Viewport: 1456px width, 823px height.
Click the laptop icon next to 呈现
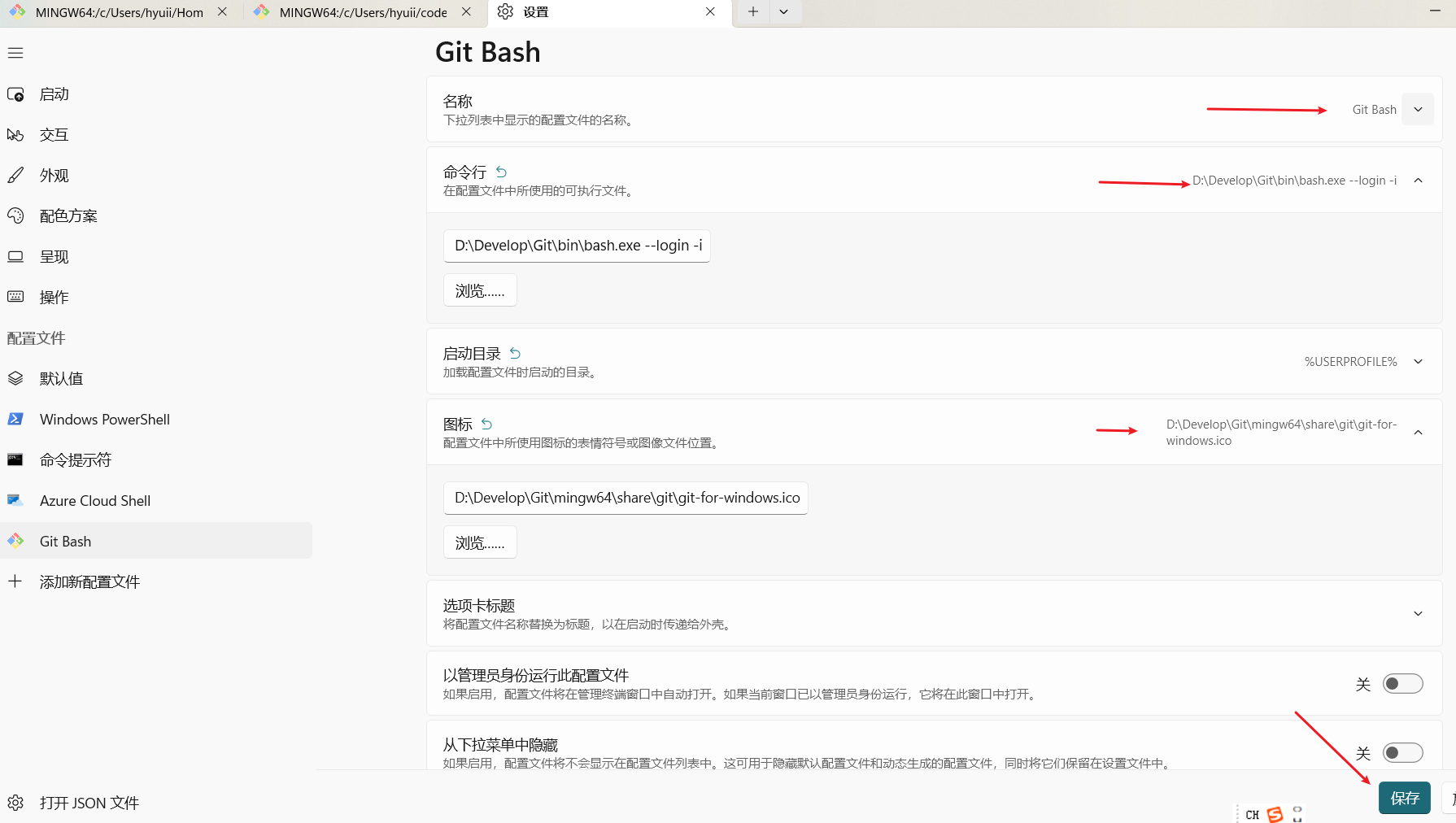15,256
